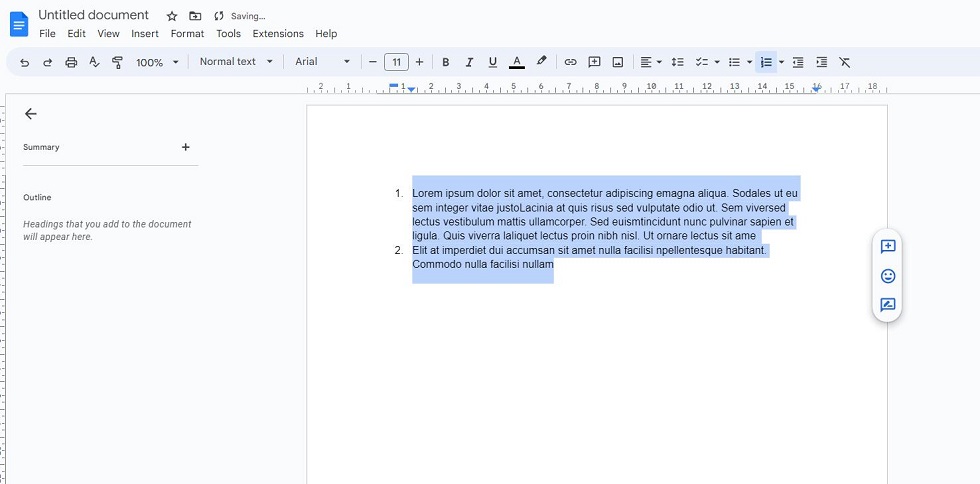980x484 pixels.
Task: Increase the font size
Action: coord(419,62)
